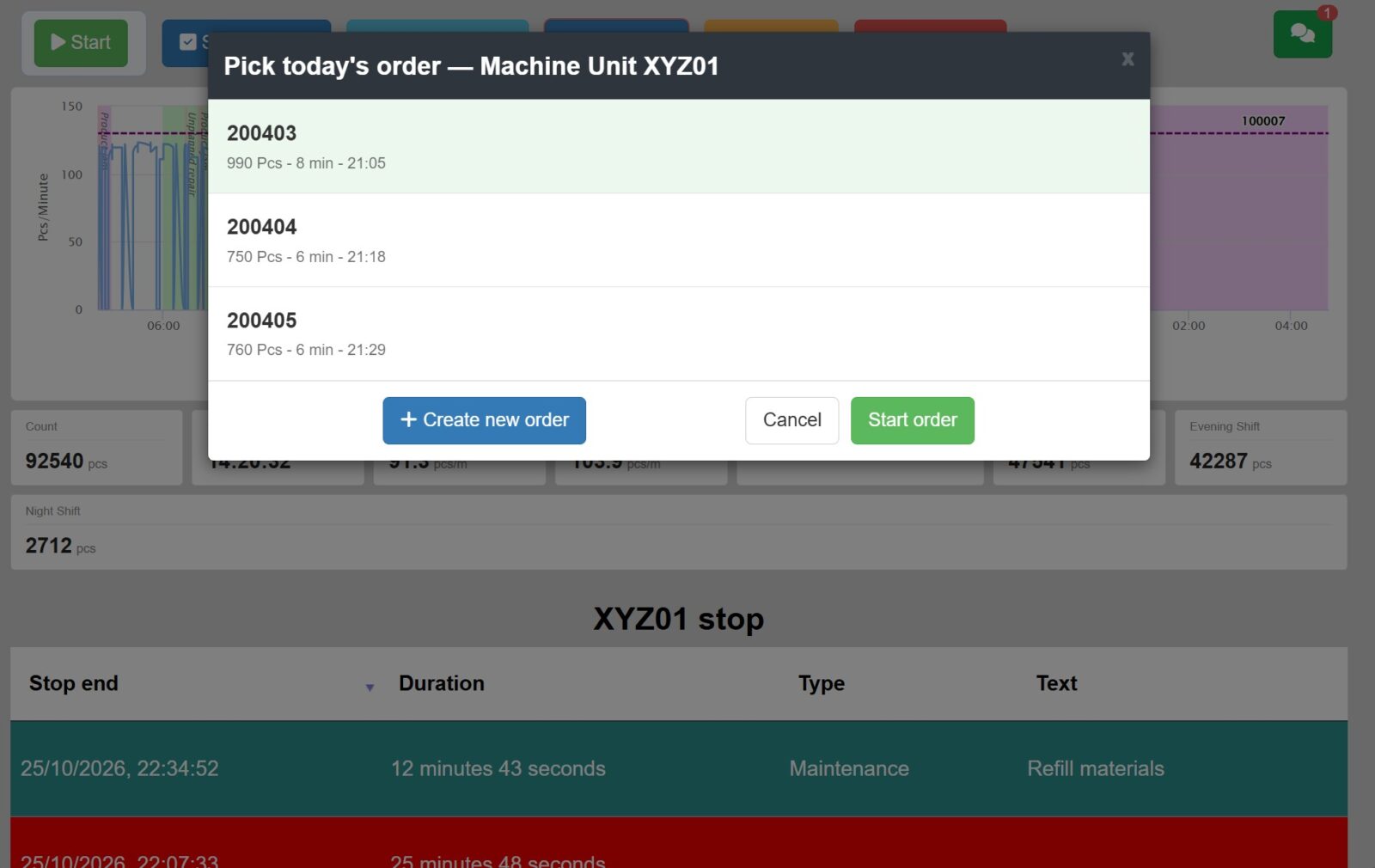Click the 100007 order label on chart
Image resolution: width=1375 pixels, height=868 pixels.
[x=1262, y=121]
